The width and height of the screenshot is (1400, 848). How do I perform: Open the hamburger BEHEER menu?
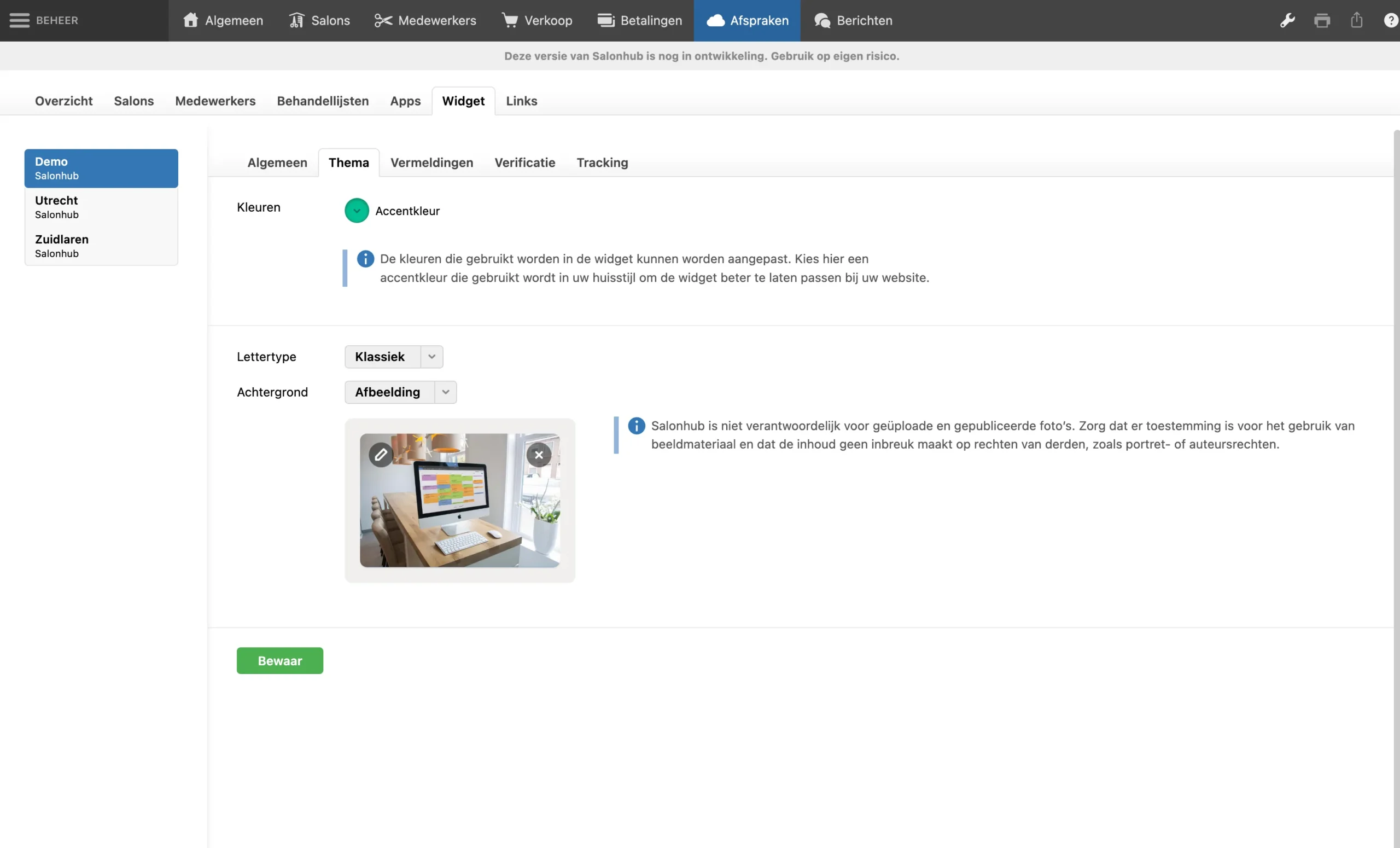point(19,20)
